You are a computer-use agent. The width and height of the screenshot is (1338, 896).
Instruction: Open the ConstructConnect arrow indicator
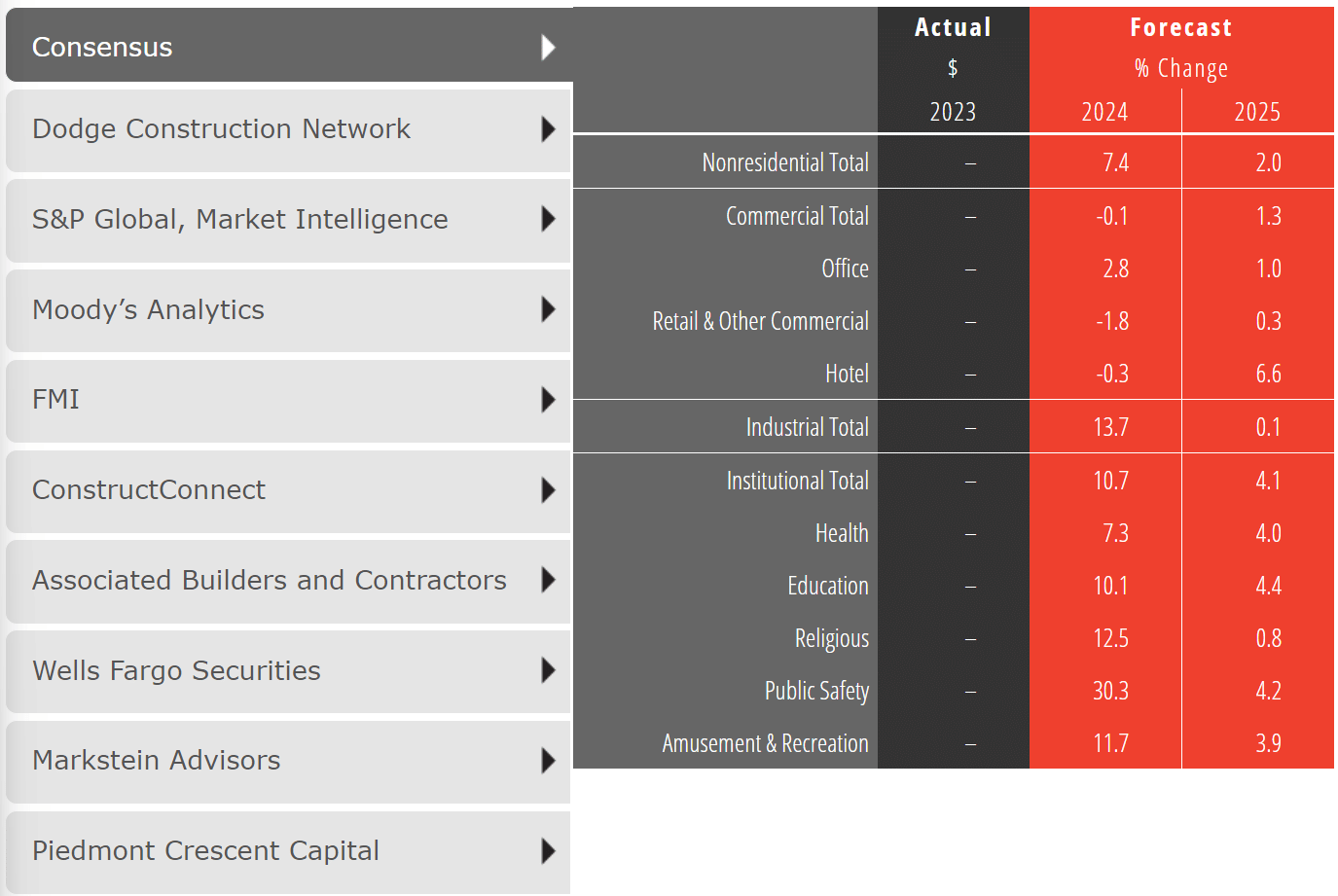tap(549, 490)
